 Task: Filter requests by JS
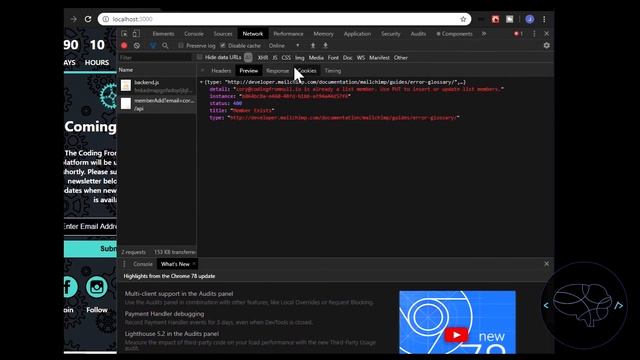coord(275,58)
